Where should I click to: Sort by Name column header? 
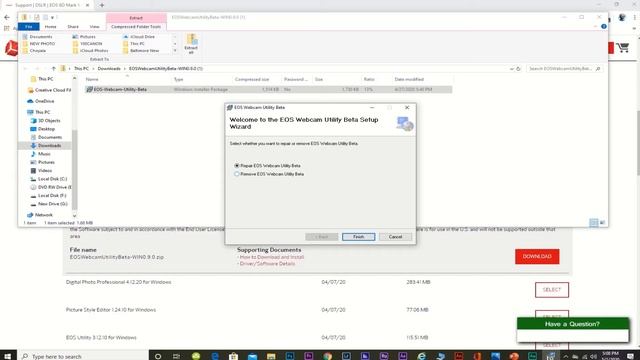pos(92,79)
